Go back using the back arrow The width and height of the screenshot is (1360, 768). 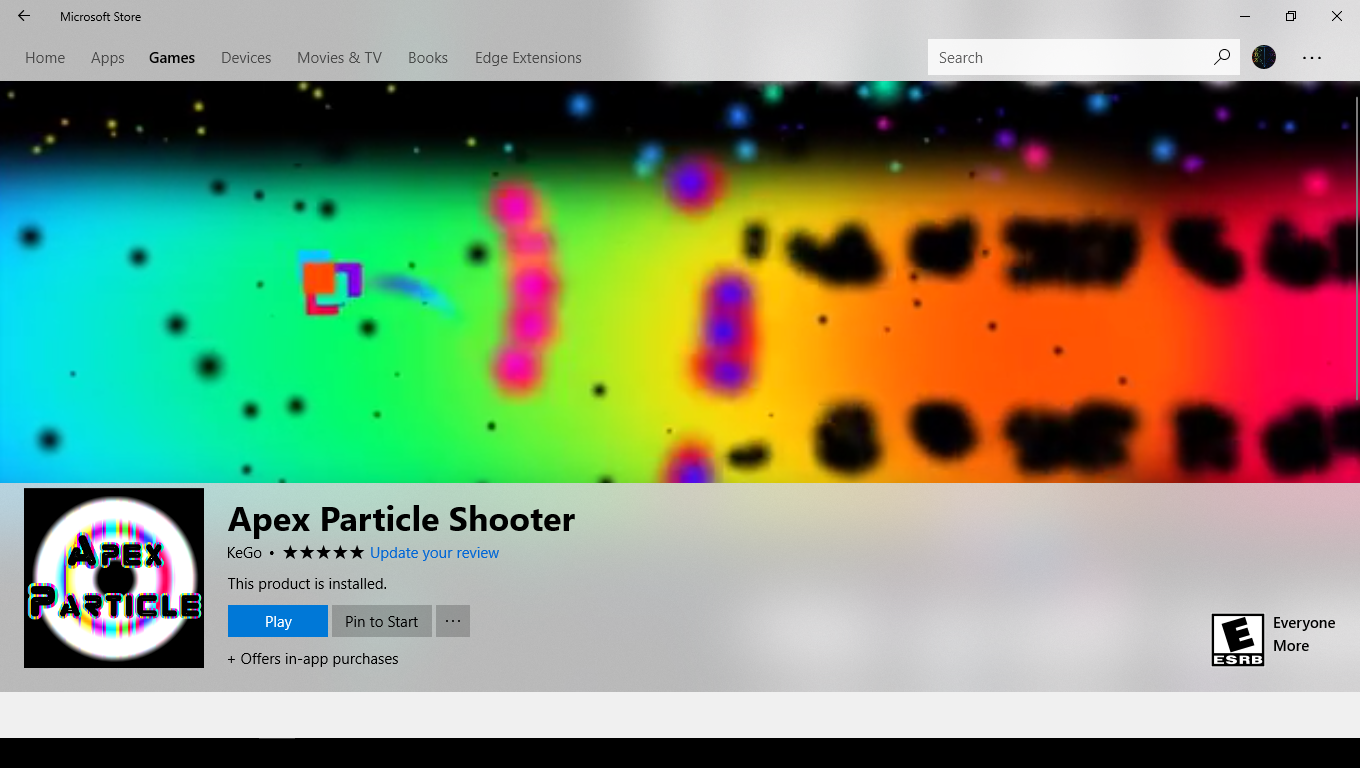tap(24, 16)
